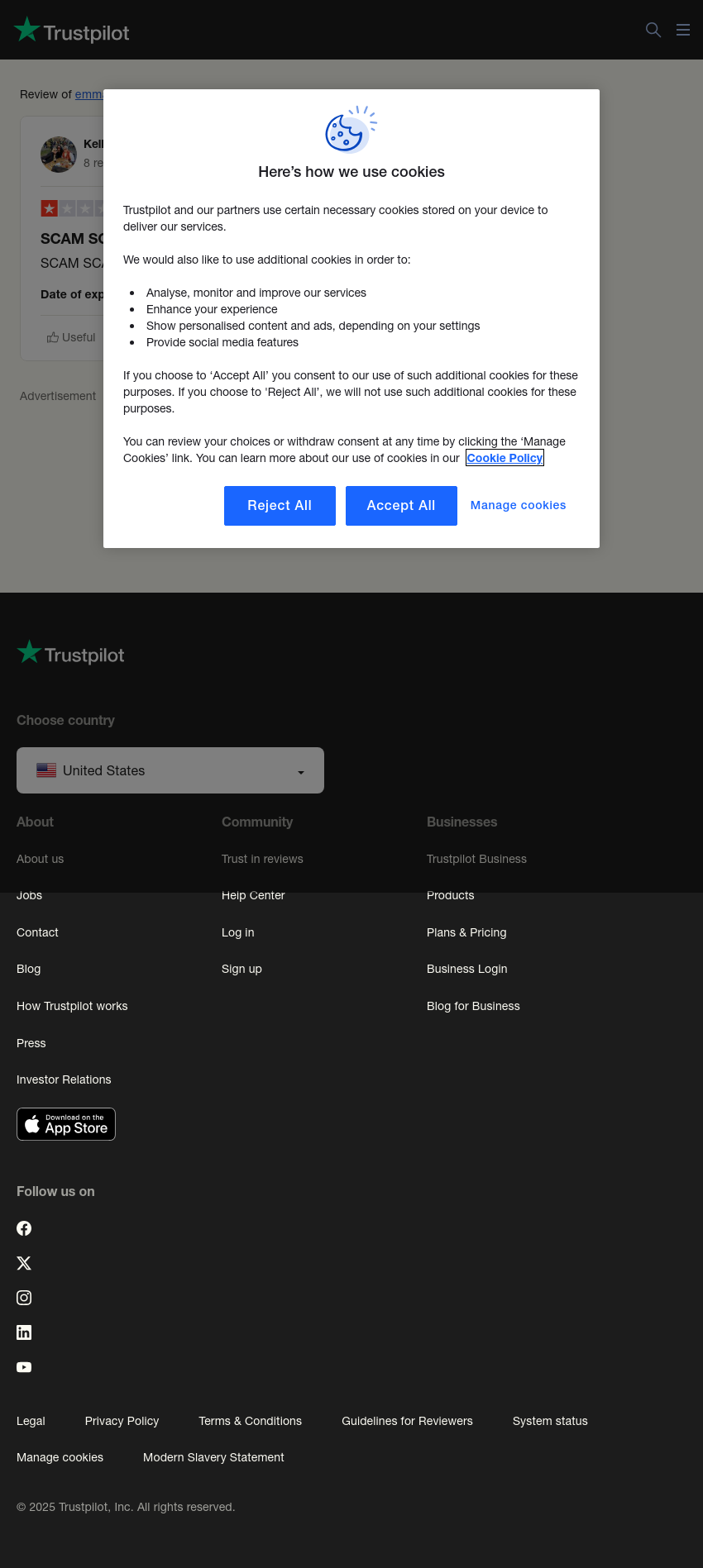Open the About us link
The height and width of the screenshot is (1568, 703).
40,859
